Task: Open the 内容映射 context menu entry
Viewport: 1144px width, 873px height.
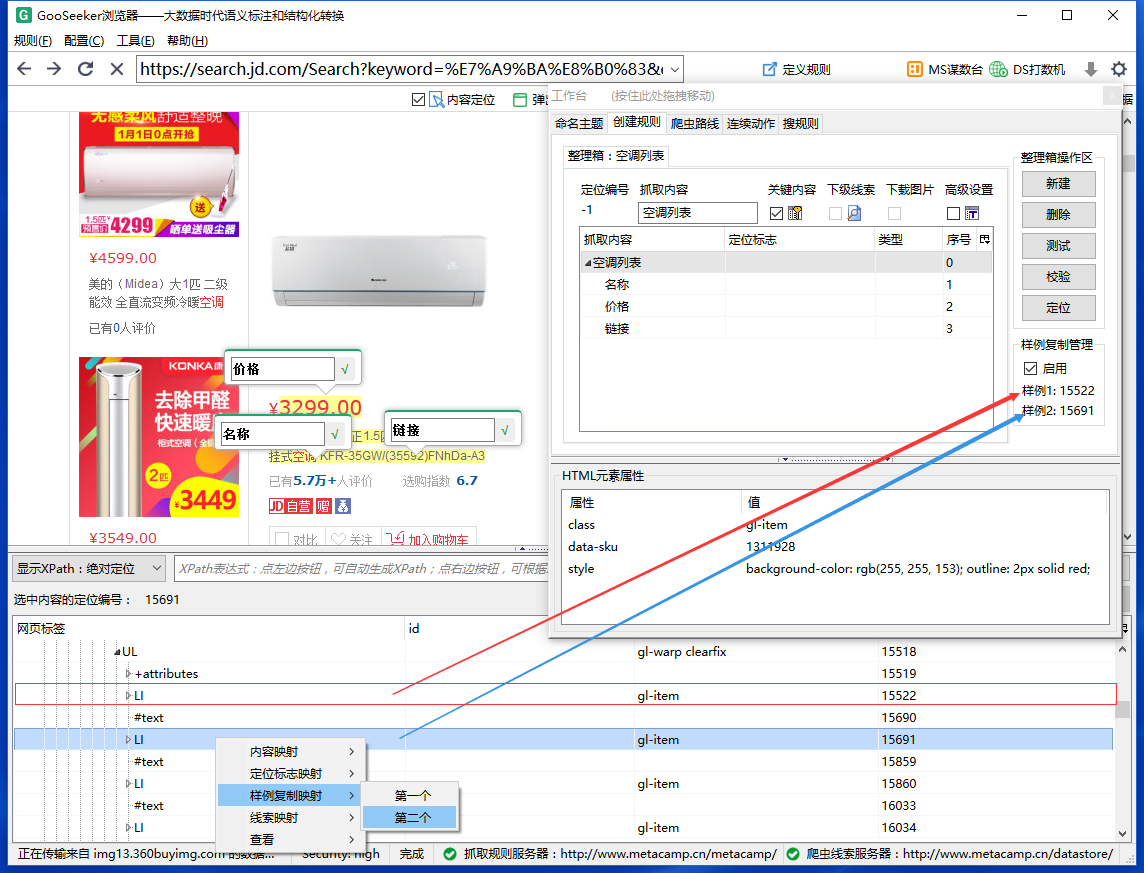Action: (290, 752)
